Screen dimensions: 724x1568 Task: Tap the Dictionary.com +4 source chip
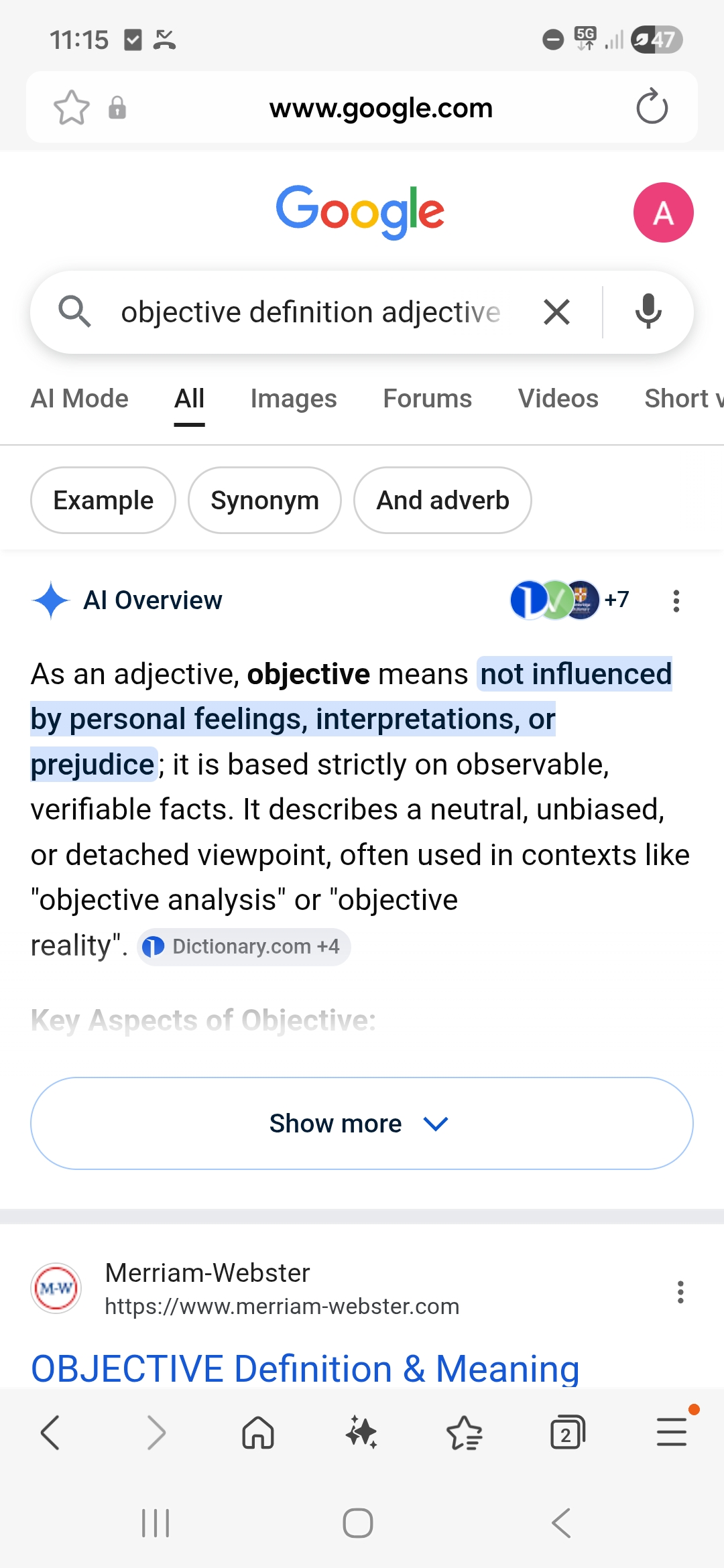point(244,947)
